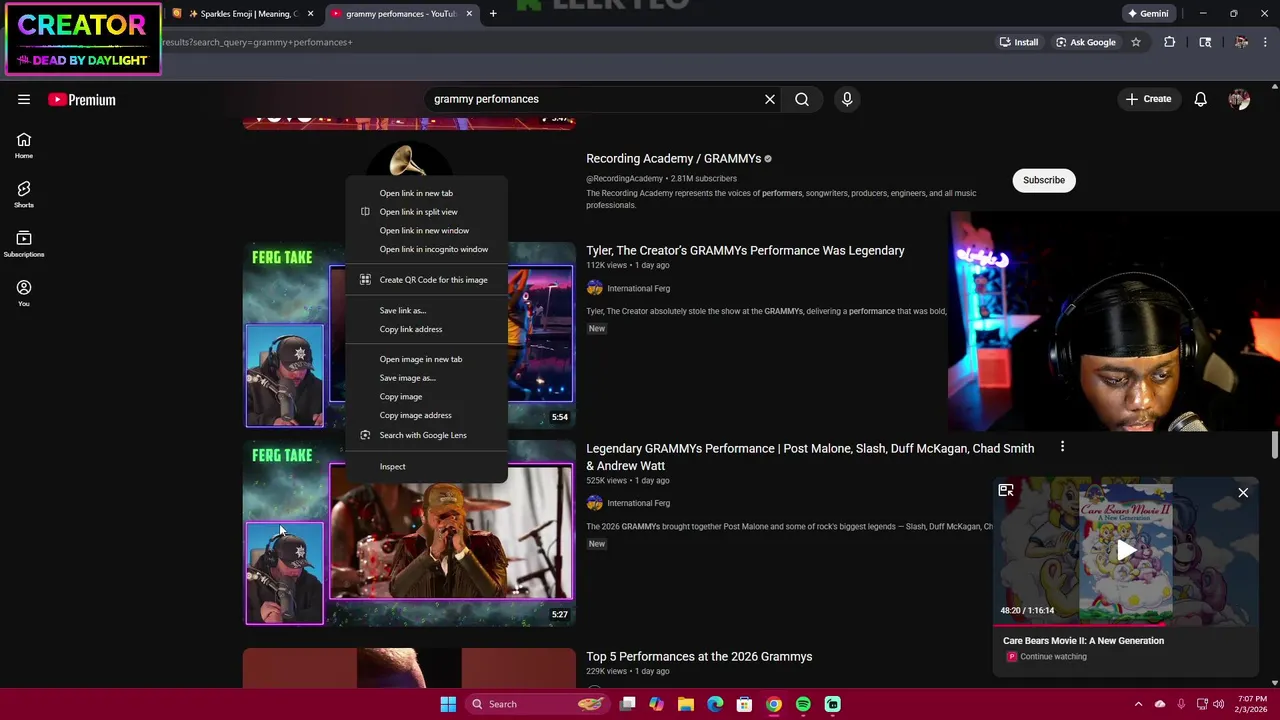Switch to the Sparkles Emoji tab
Viewport: 1280px width, 720px height.
click(x=245, y=14)
